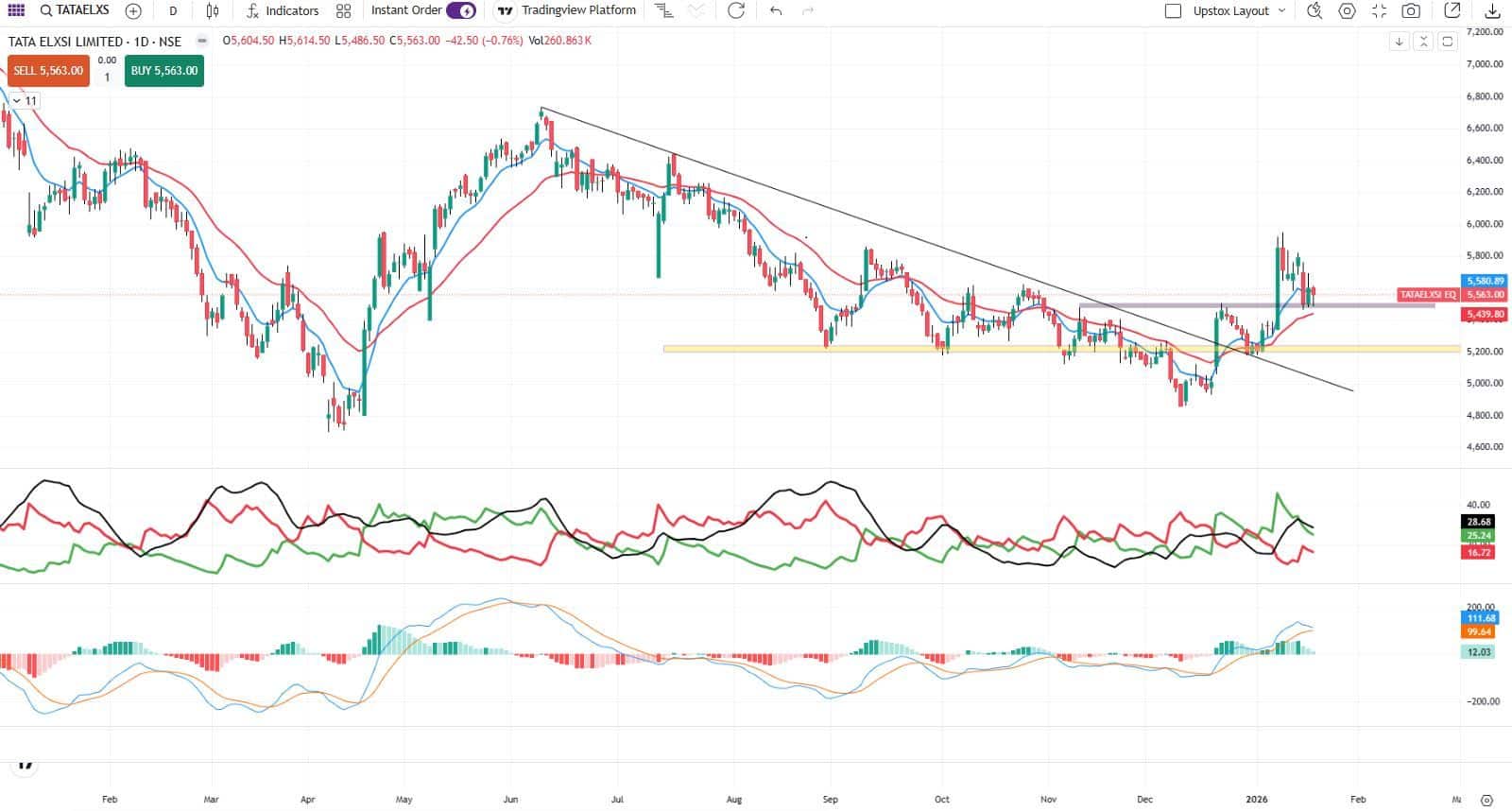Click the TATAELXSI EQ price label

[x=1428, y=295]
